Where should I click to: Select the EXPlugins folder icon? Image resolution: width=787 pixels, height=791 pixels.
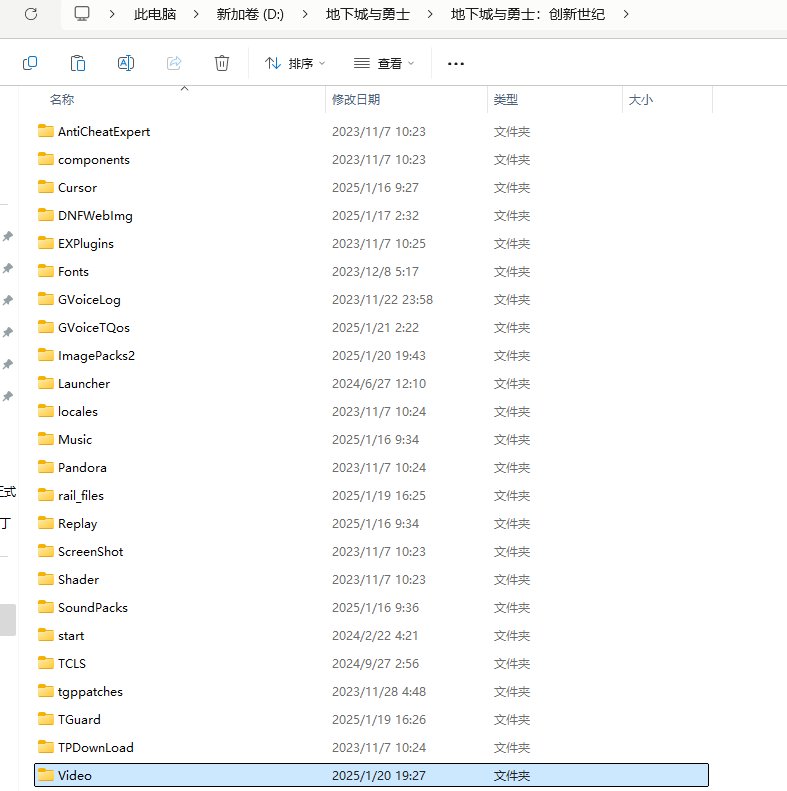tap(46, 243)
